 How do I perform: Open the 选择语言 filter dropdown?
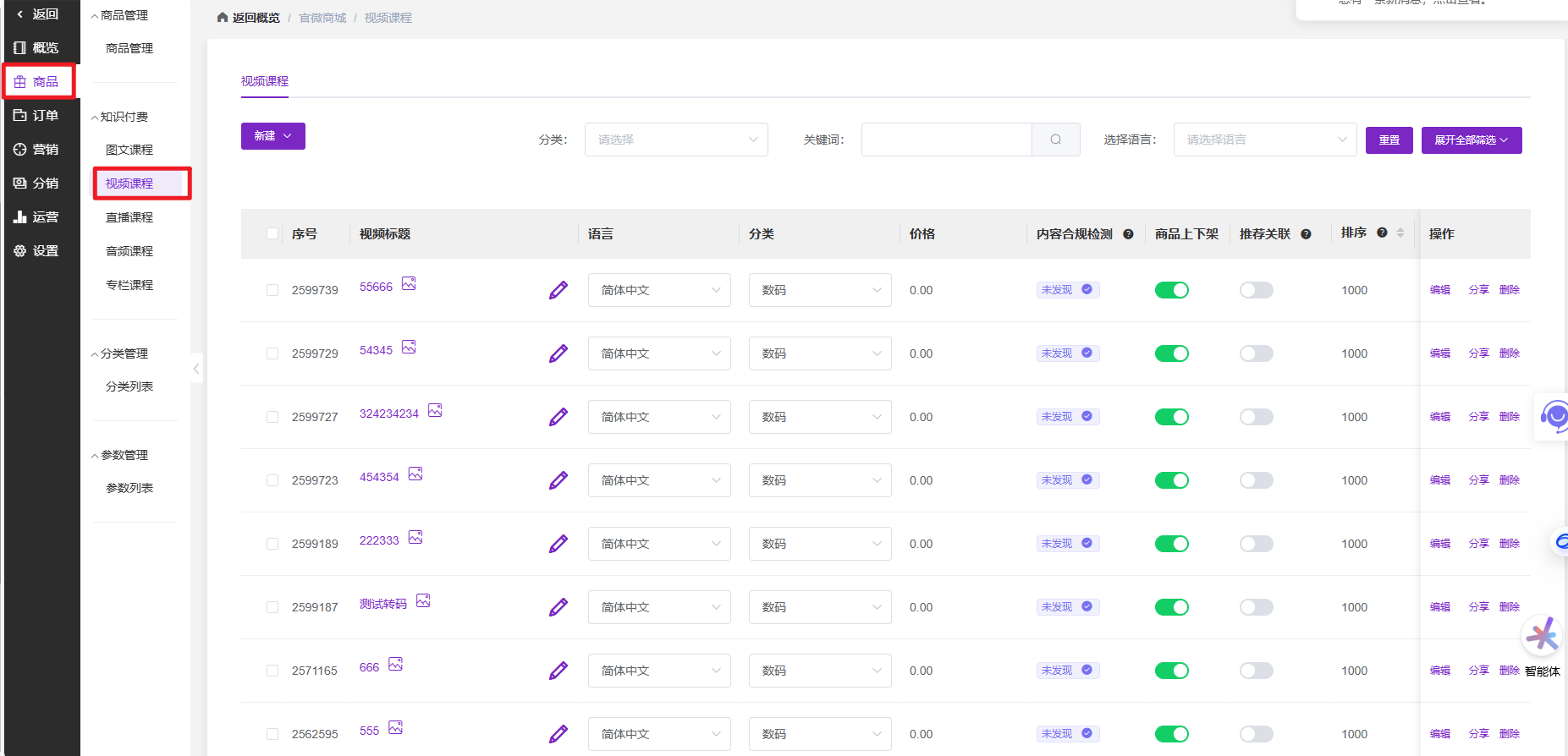point(1264,140)
